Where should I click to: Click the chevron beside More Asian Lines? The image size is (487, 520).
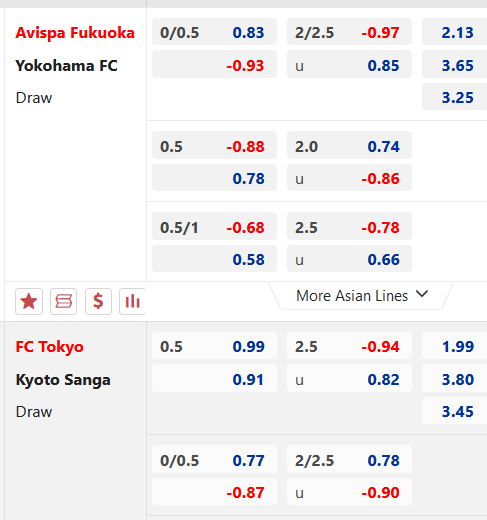422,294
